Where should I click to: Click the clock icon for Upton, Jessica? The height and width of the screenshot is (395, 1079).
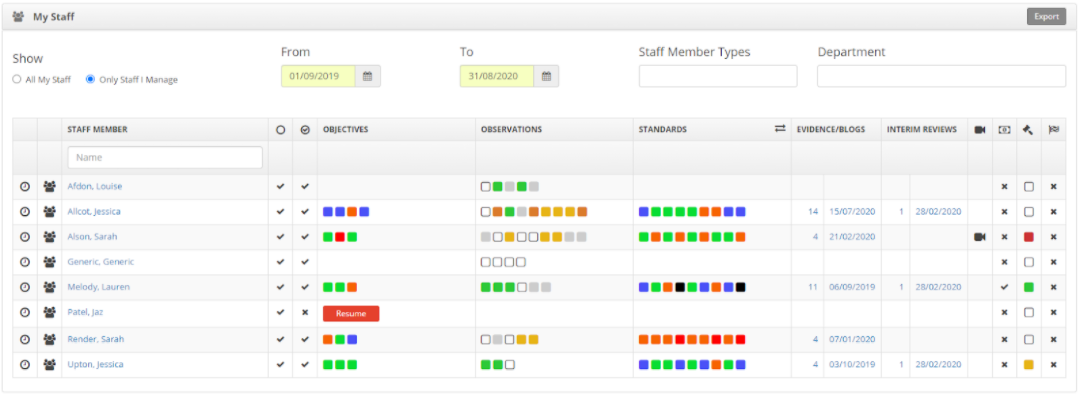(x=25, y=365)
